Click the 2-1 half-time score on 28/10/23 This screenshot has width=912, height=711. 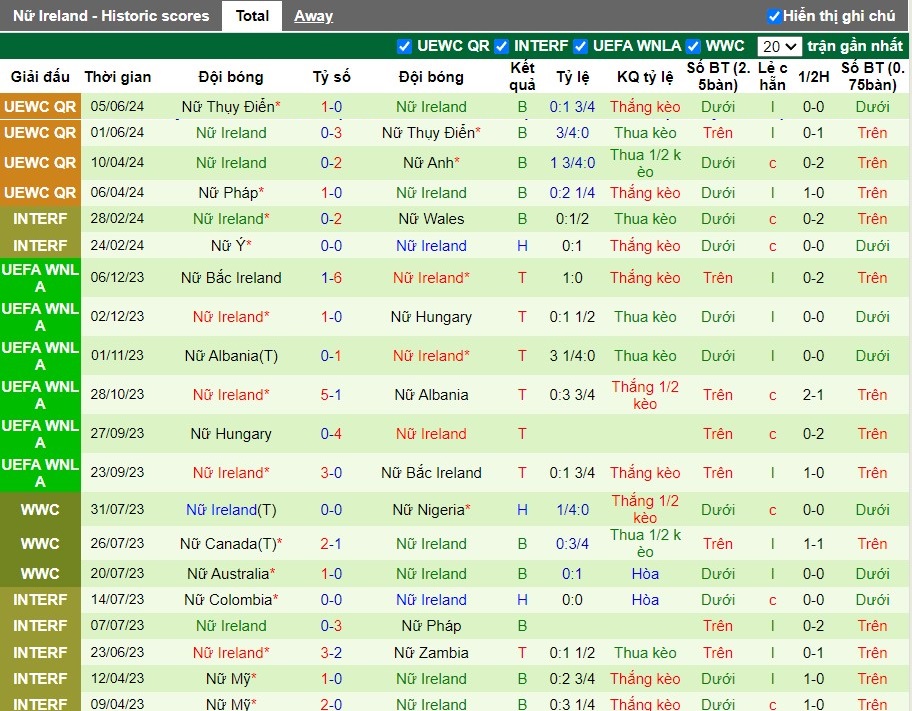tap(813, 394)
